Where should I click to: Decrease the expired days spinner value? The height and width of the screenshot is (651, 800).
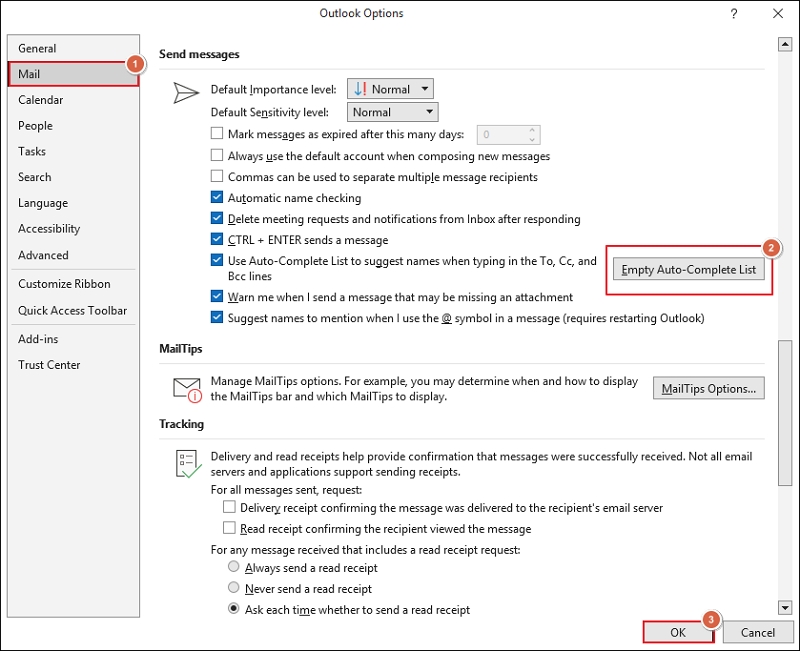click(x=532, y=139)
